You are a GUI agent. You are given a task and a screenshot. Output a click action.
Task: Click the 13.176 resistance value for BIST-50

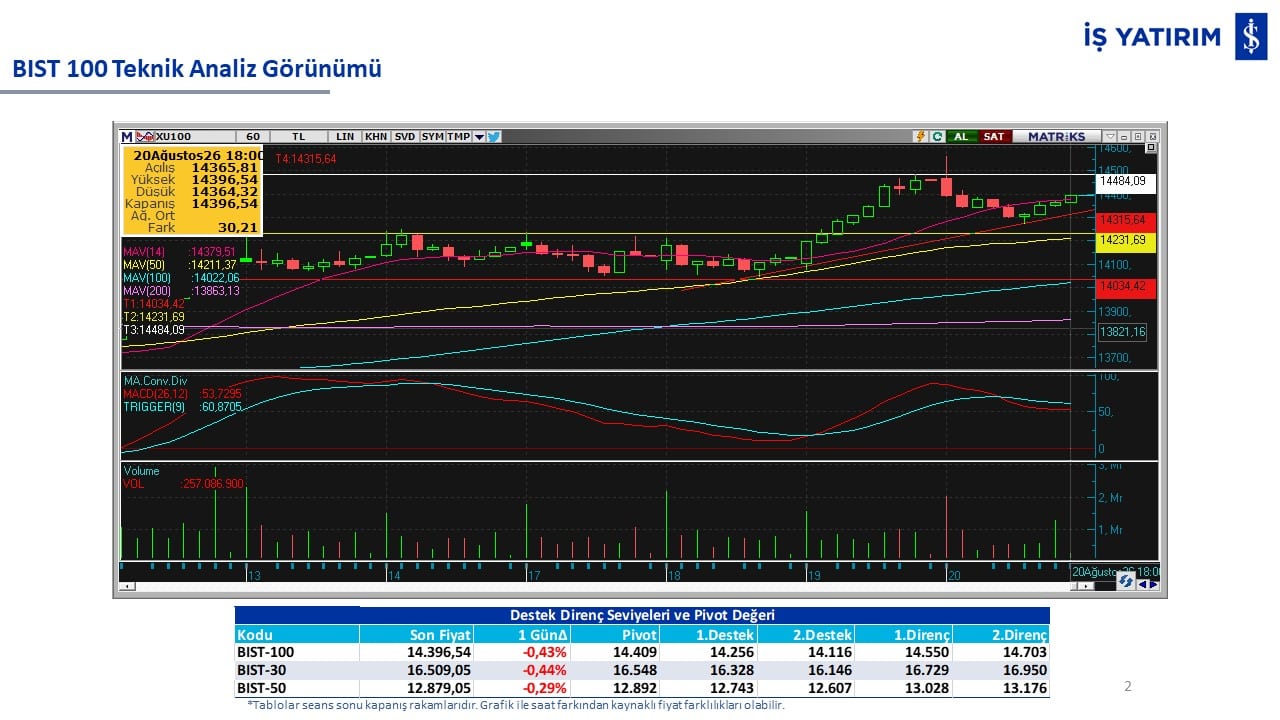1027,688
